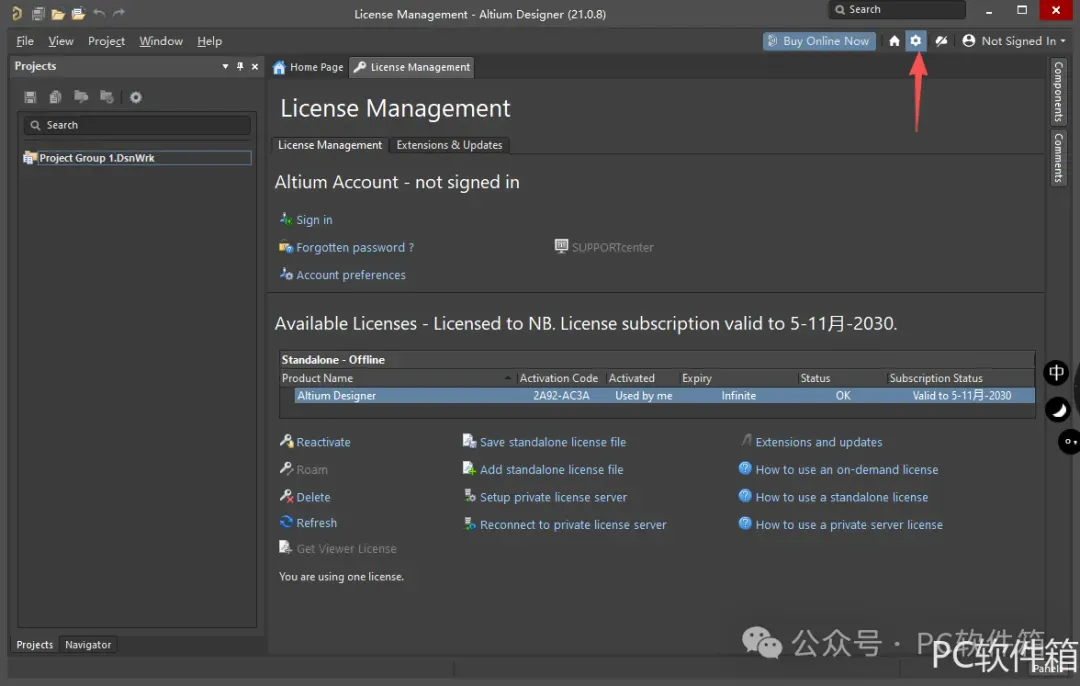Open How to use an on-demand license
The width and height of the screenshot is (1080, 686).
[847, 470]
